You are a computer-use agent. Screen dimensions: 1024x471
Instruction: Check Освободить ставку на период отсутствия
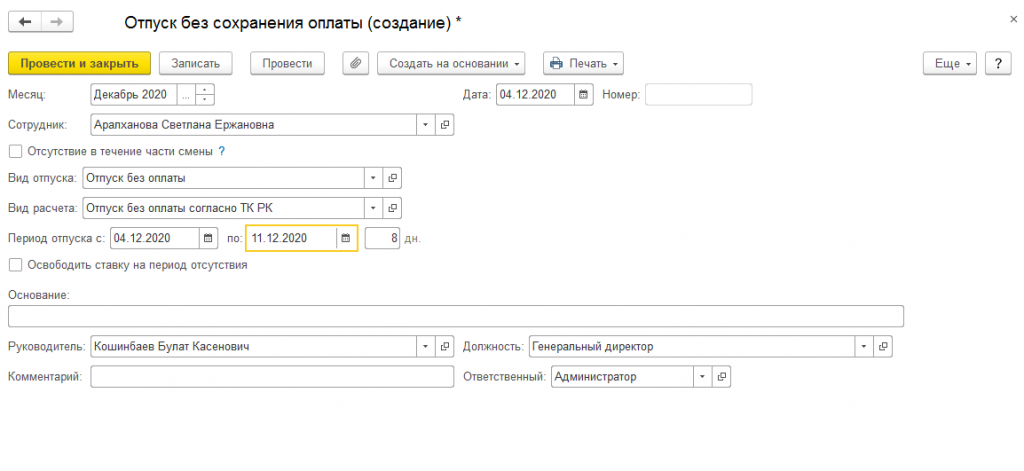tap(15, 266)
